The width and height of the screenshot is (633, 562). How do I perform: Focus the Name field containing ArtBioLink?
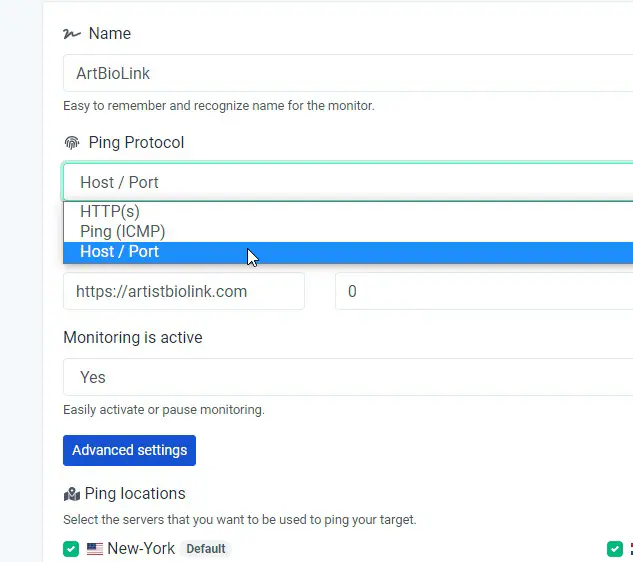tap(348, 73)
